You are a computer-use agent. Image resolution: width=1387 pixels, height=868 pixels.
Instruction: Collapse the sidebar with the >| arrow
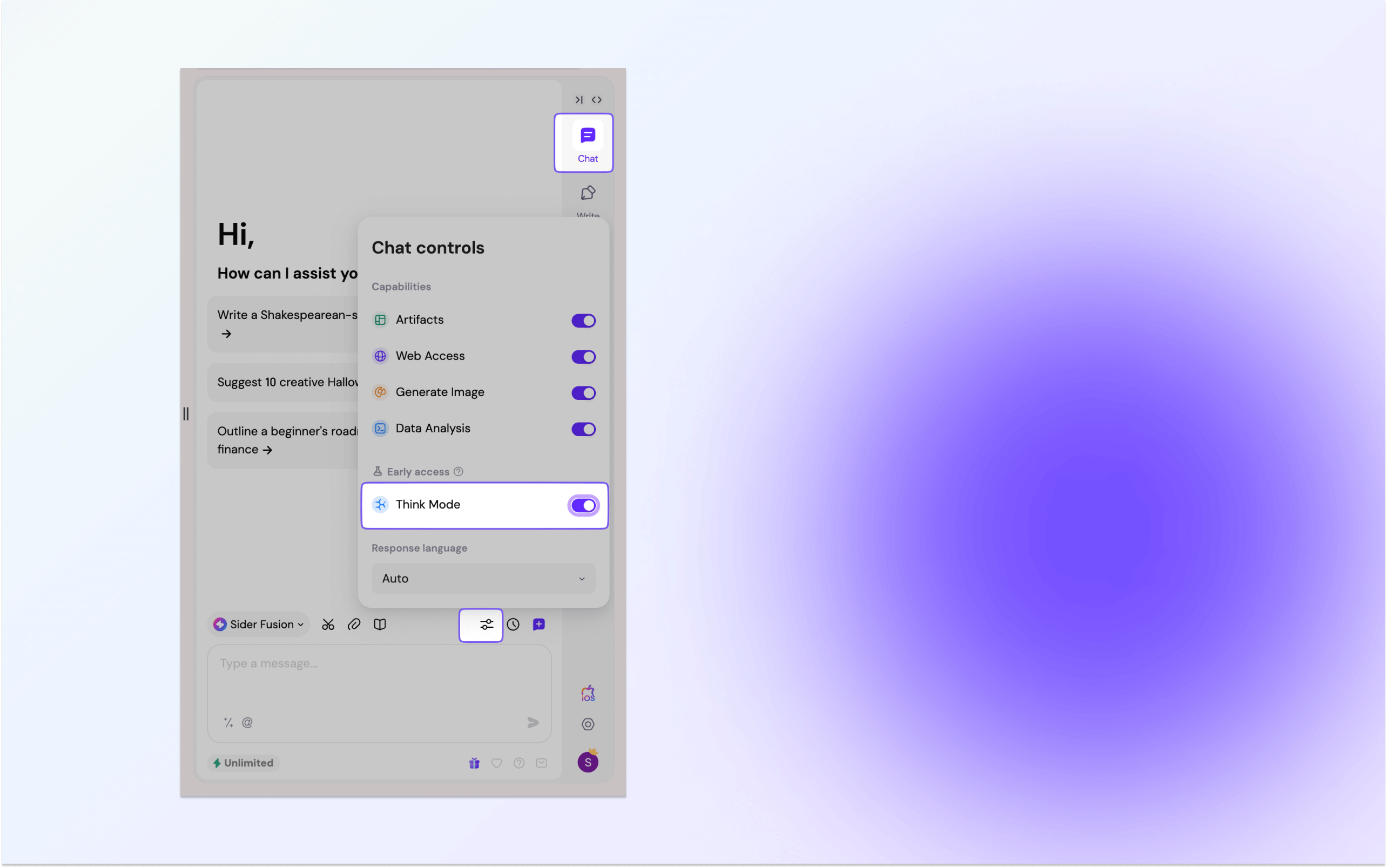(x=578, y=99)
